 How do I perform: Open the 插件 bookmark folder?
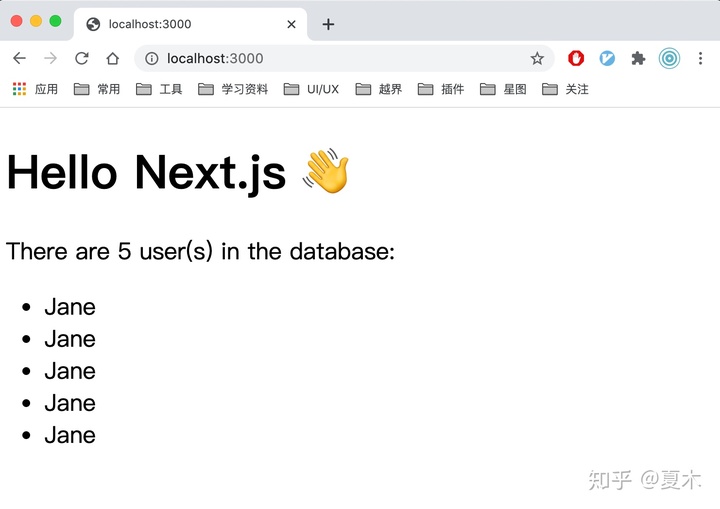pos(441,89)
